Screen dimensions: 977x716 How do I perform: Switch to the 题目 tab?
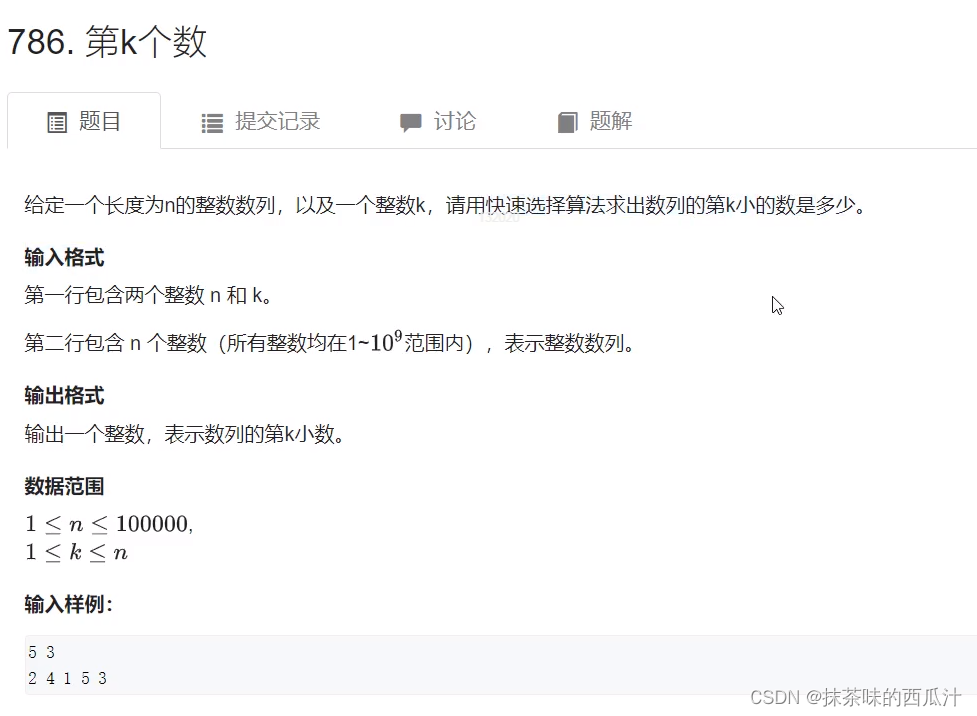click(x=84, y=121)
